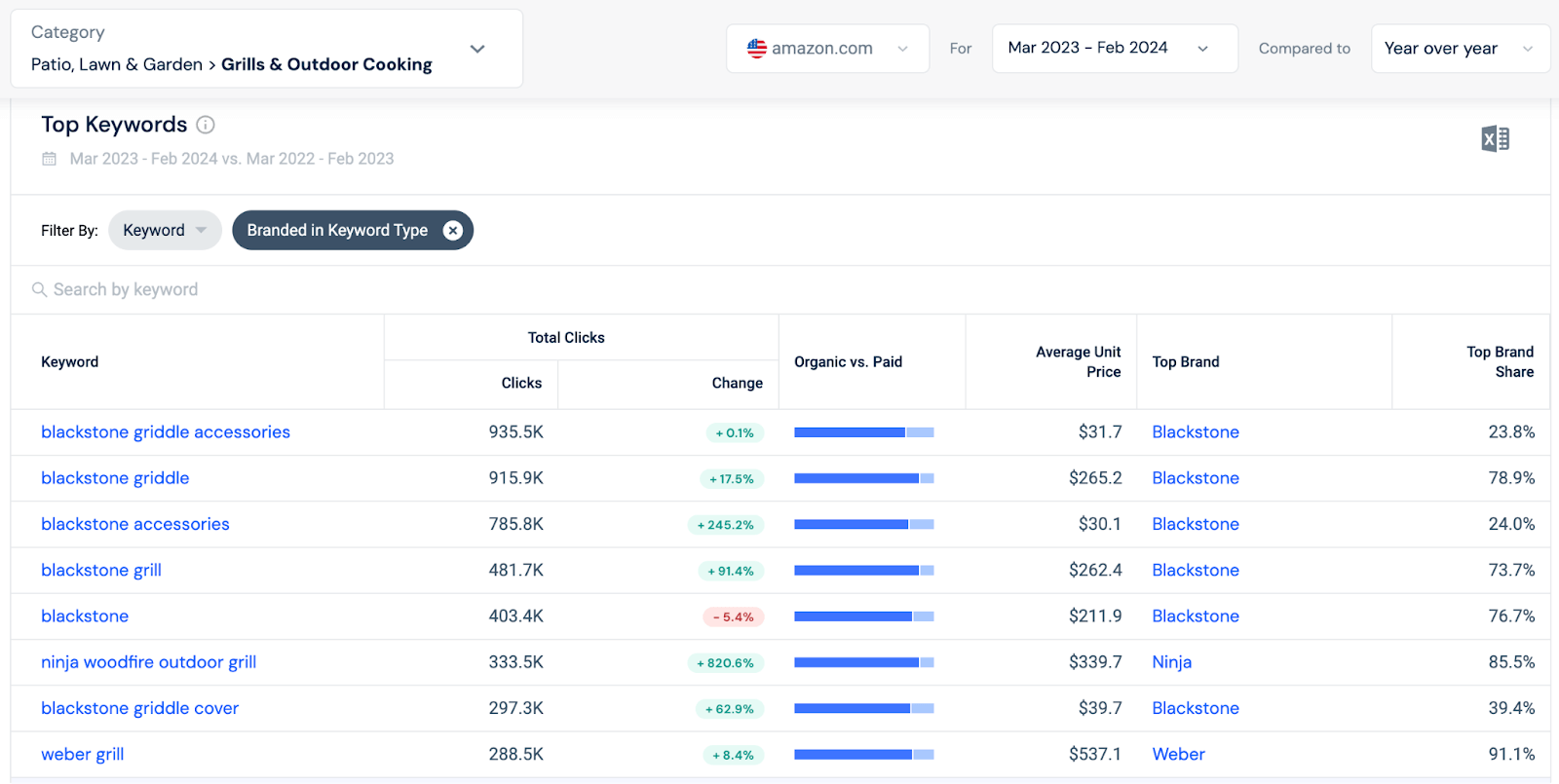Click the 481.7K clicks value
The width and height of the screenshot is (1559, 784).
pyautogui.click(x=516, y=571)
